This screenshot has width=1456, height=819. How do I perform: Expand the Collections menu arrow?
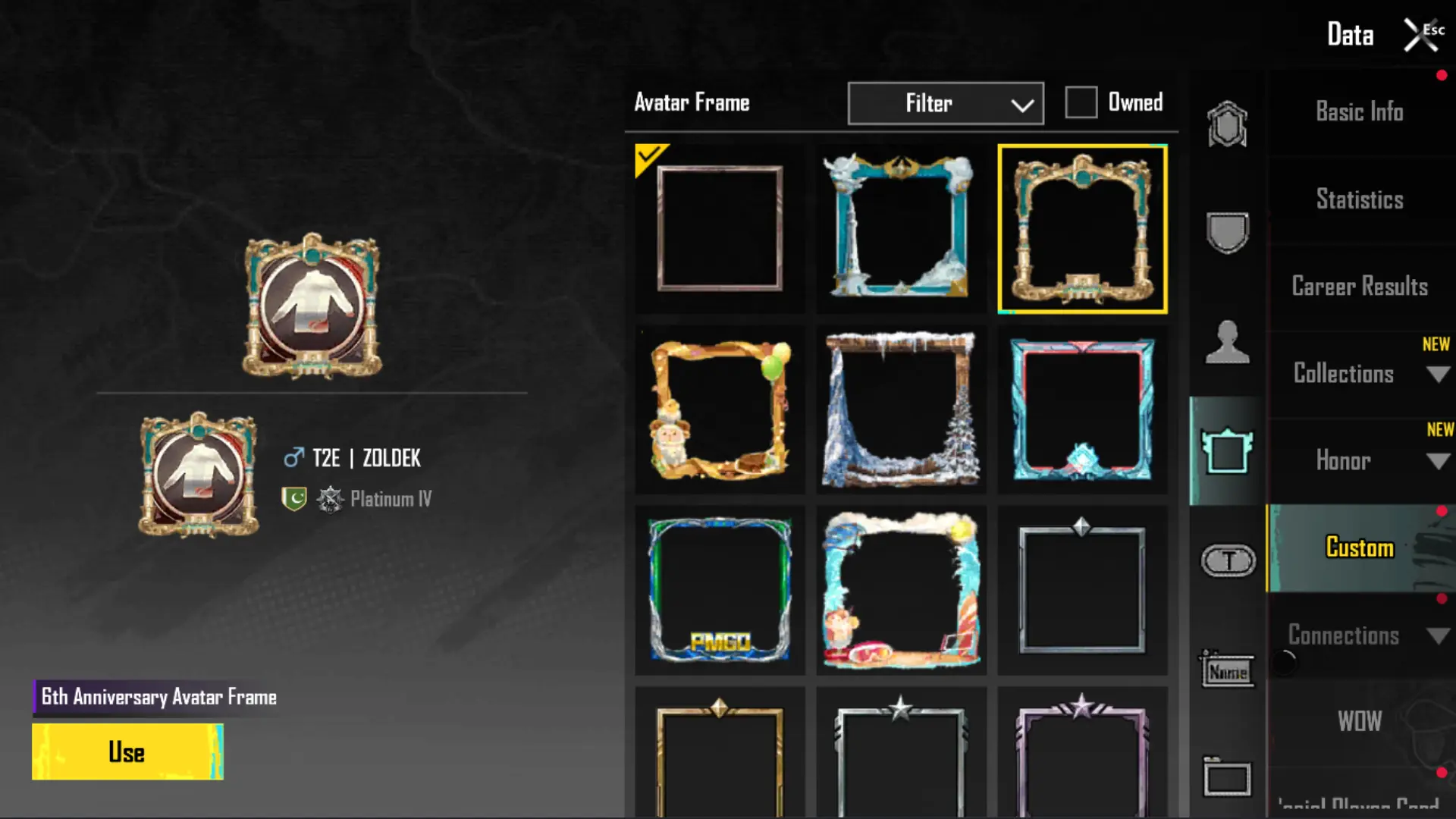1438,374
